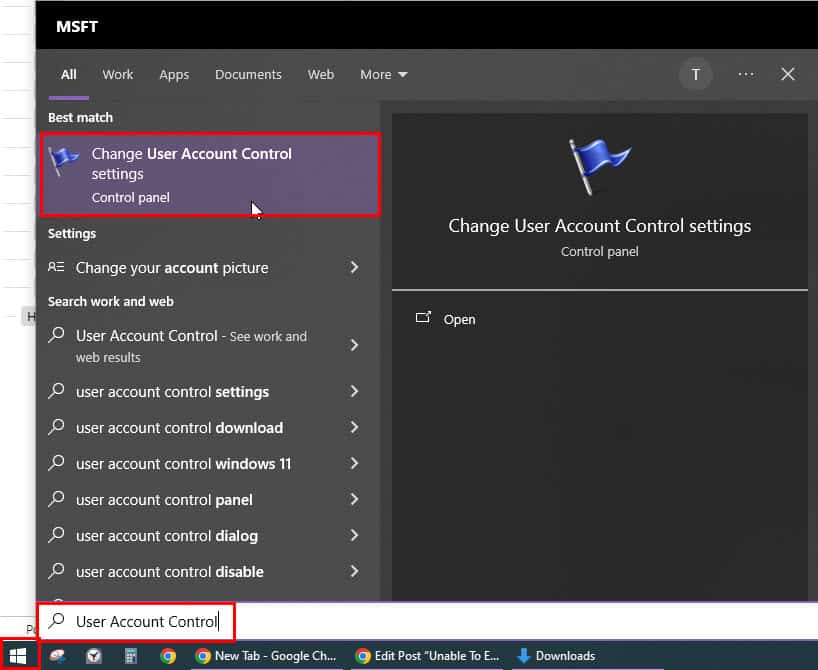This screenshot has height=670, width=818.
Task: Switch to New Tab - Google Chrome window
Action: point(266,656)
